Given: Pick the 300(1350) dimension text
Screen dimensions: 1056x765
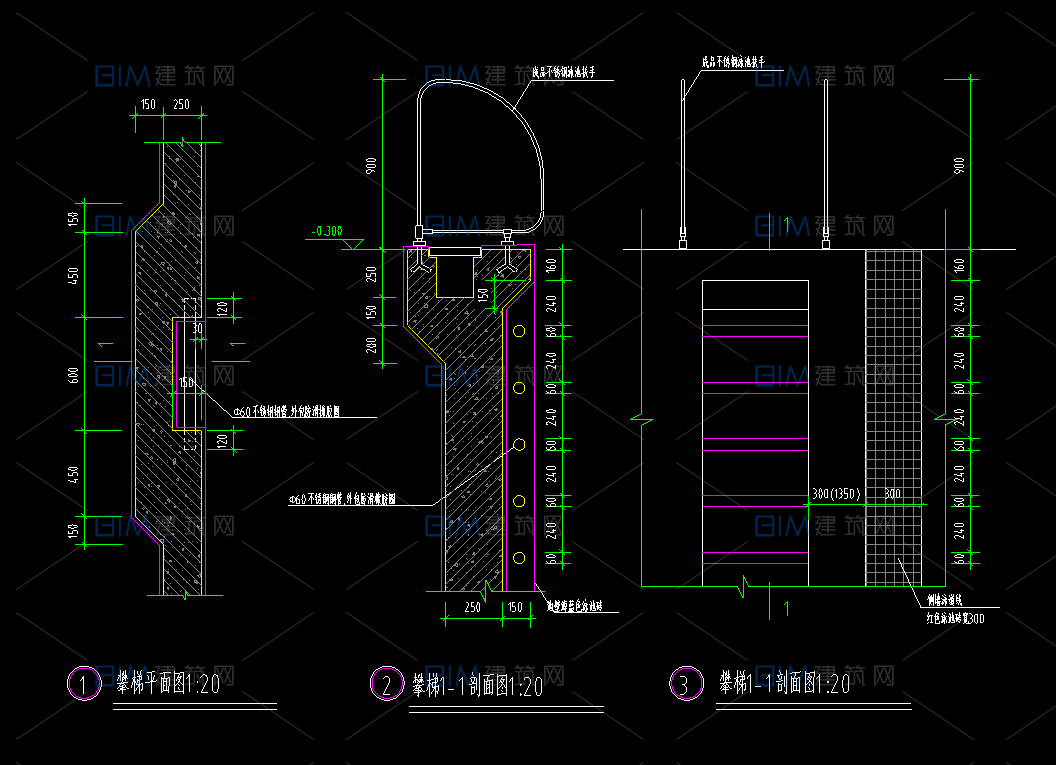Looking at the screenshot, I should click(836, 494).
